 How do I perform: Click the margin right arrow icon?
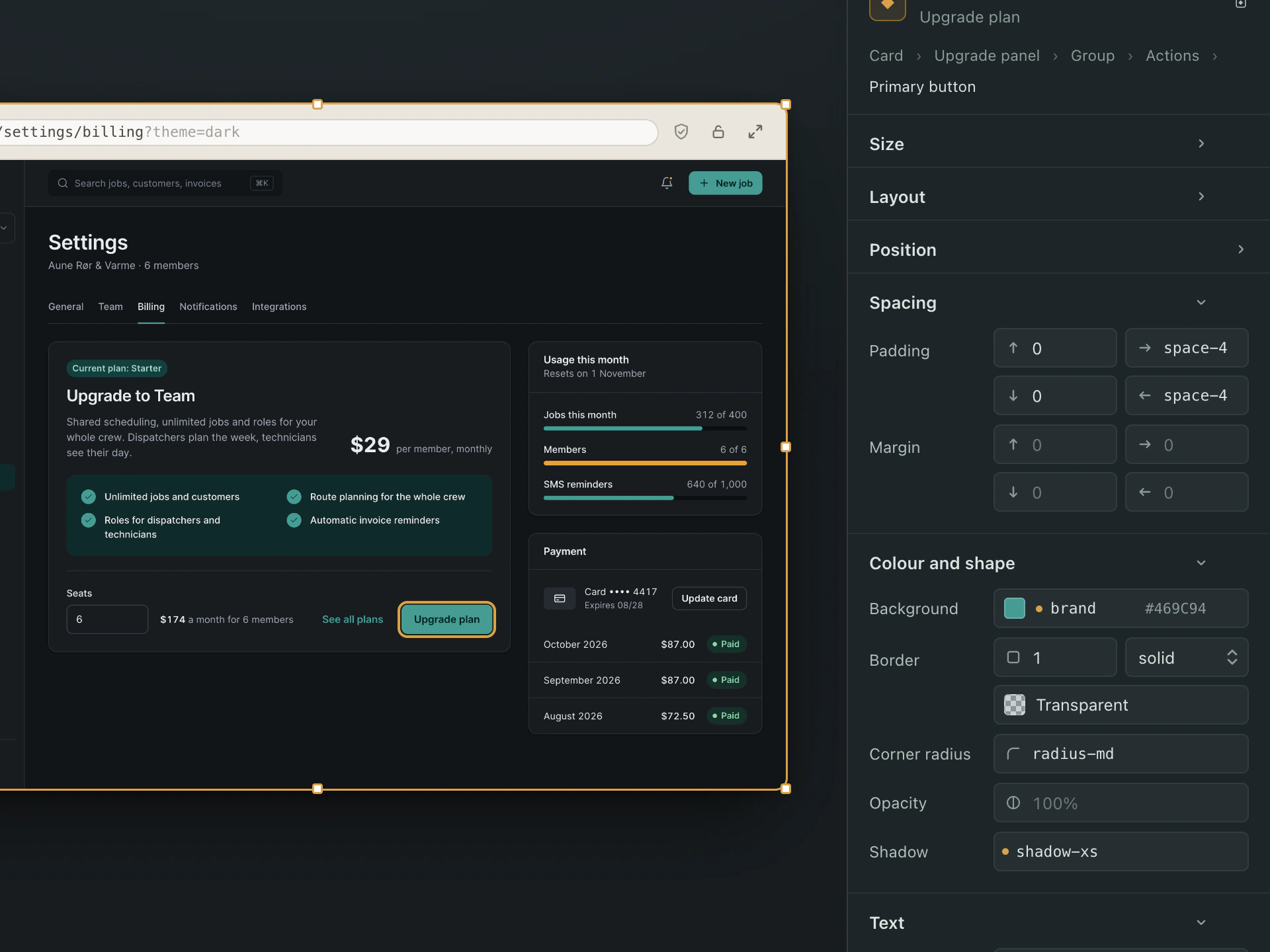(x=1145, y=444)
